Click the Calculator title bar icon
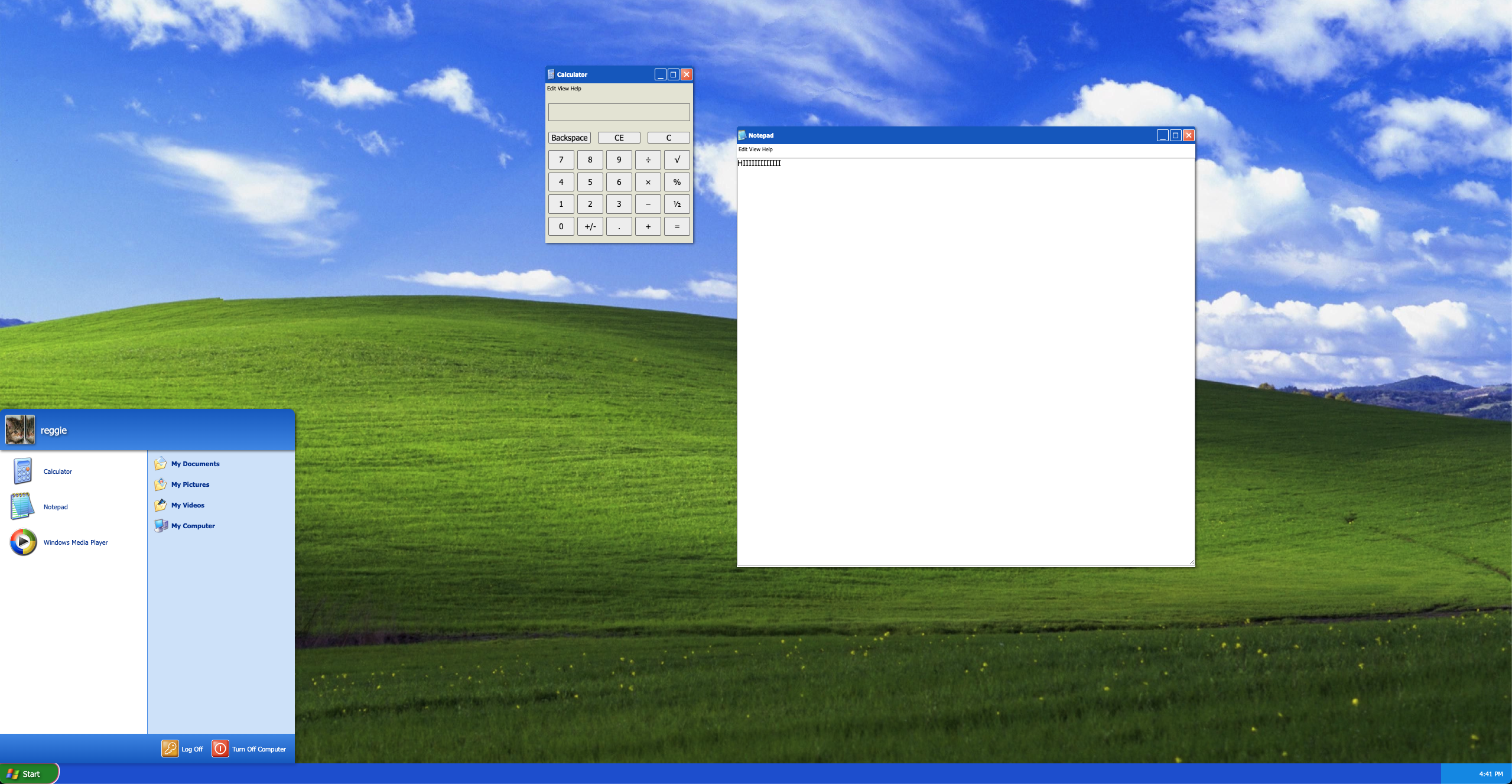The width and height of the screenshot is (1512, 784). [x=551, y=74]
